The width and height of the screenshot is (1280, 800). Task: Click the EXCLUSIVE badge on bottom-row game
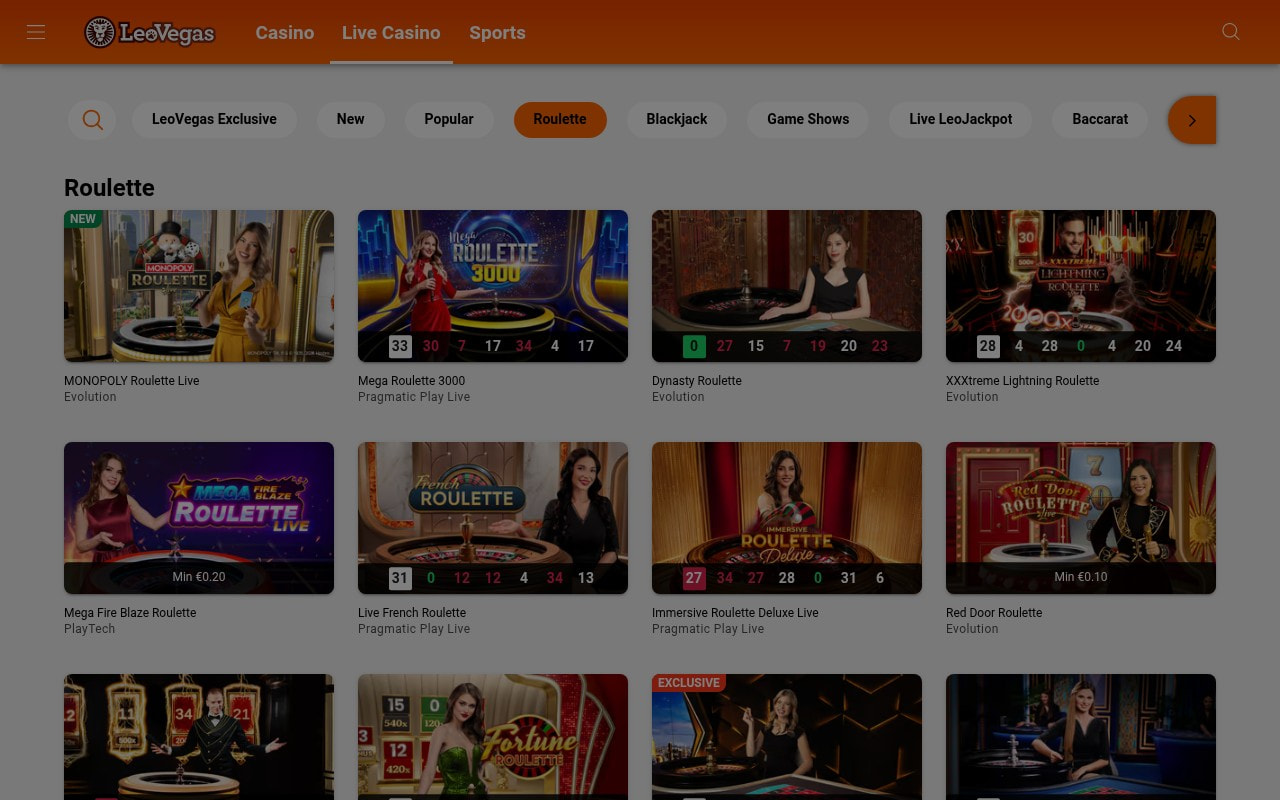click(x=689, y=683)
